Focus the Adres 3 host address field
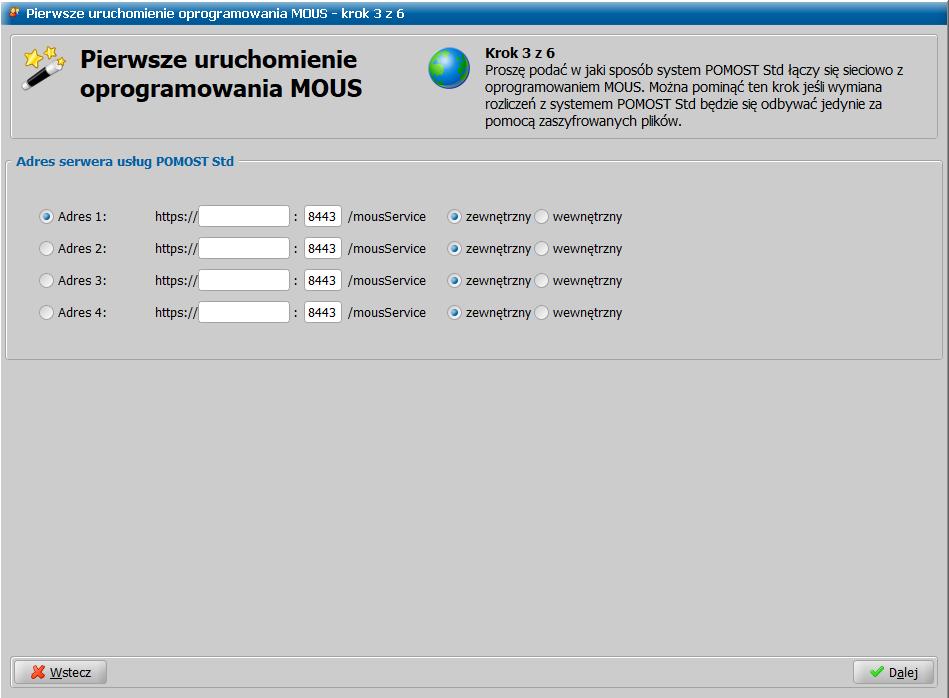 (x=244, y=281)
